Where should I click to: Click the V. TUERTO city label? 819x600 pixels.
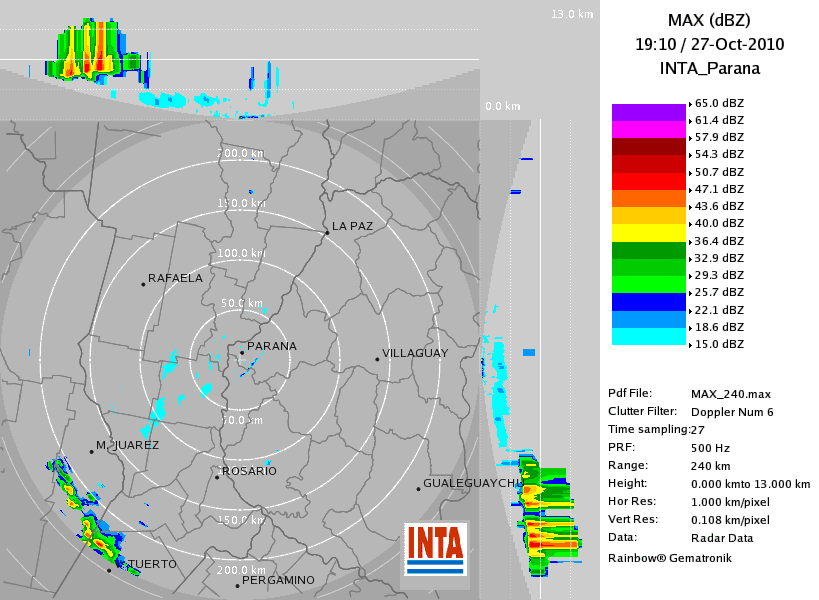(148, 564)
